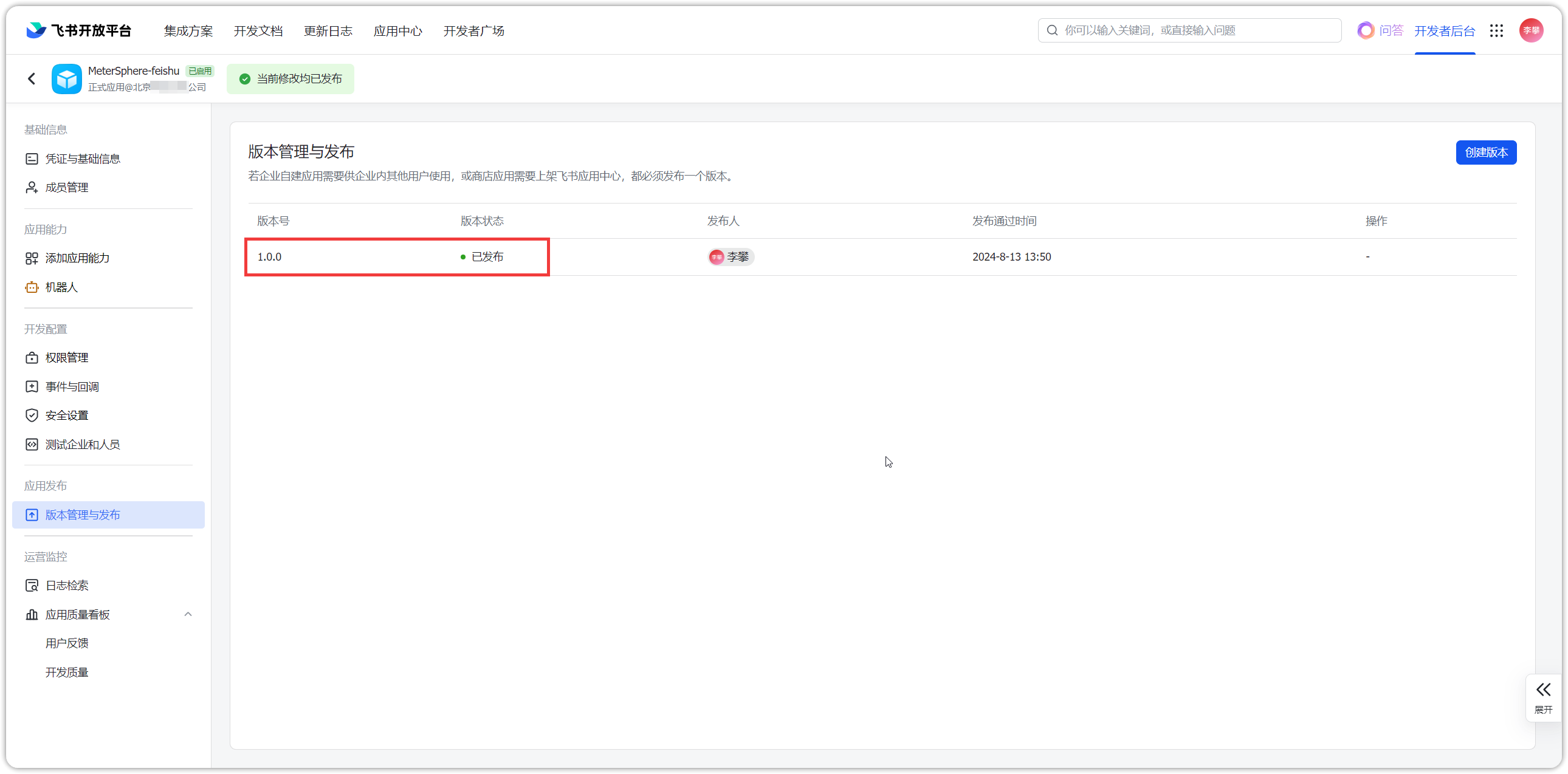Click the 版本状态 column header
Screen dimensions: 1568x774
point(482,221)
